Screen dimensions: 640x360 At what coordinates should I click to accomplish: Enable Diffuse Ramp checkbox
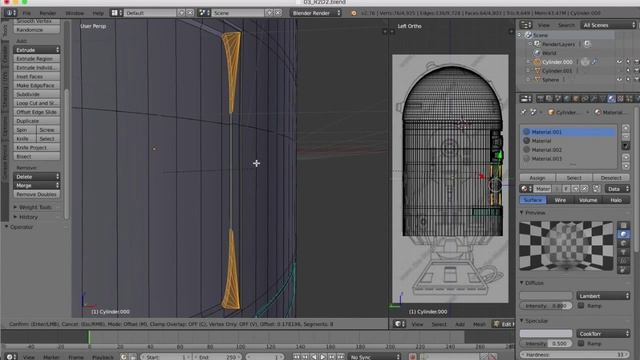tap(581, 305)
